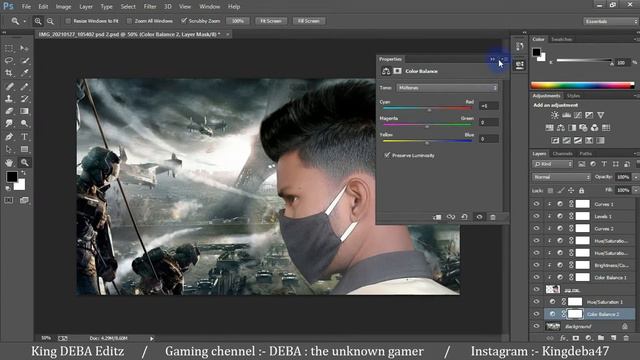Add a Levels adjustment from Adjustments panel
The height and width of the screenshot is (360, 640).
(566, 116)
